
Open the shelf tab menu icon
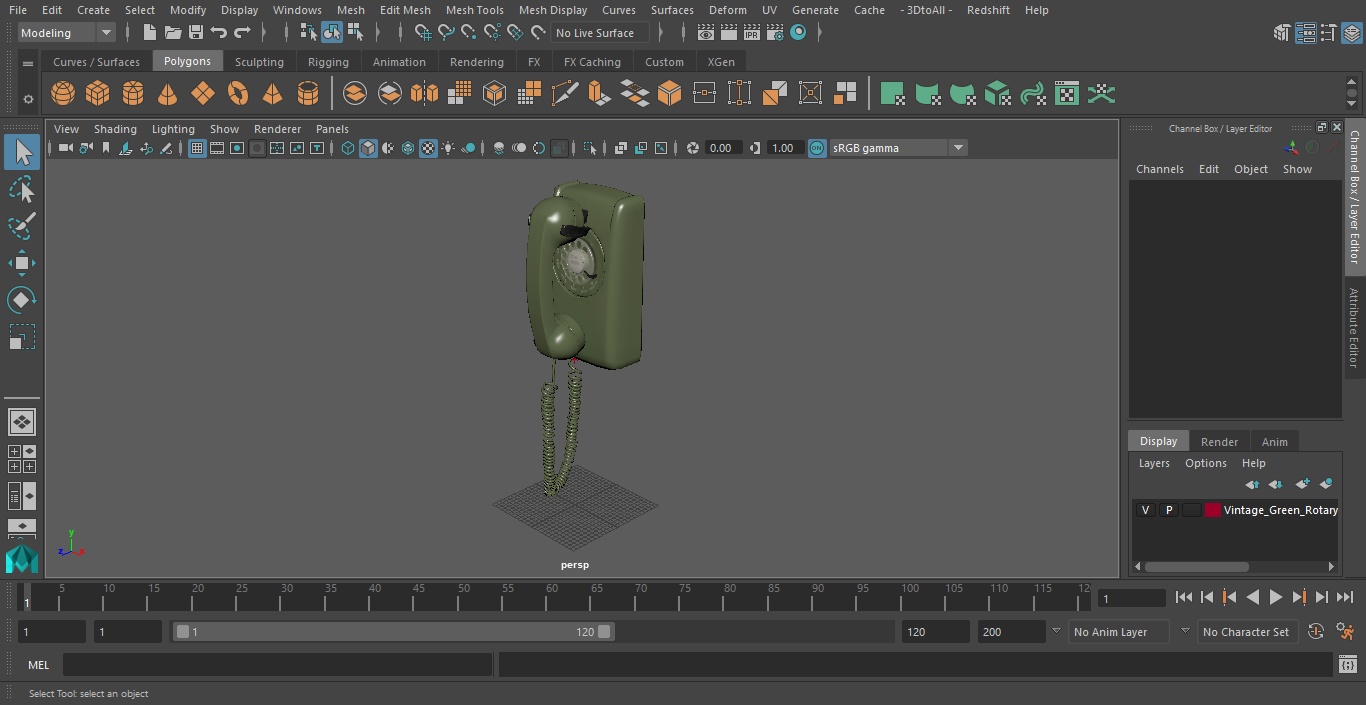point(28,63)
